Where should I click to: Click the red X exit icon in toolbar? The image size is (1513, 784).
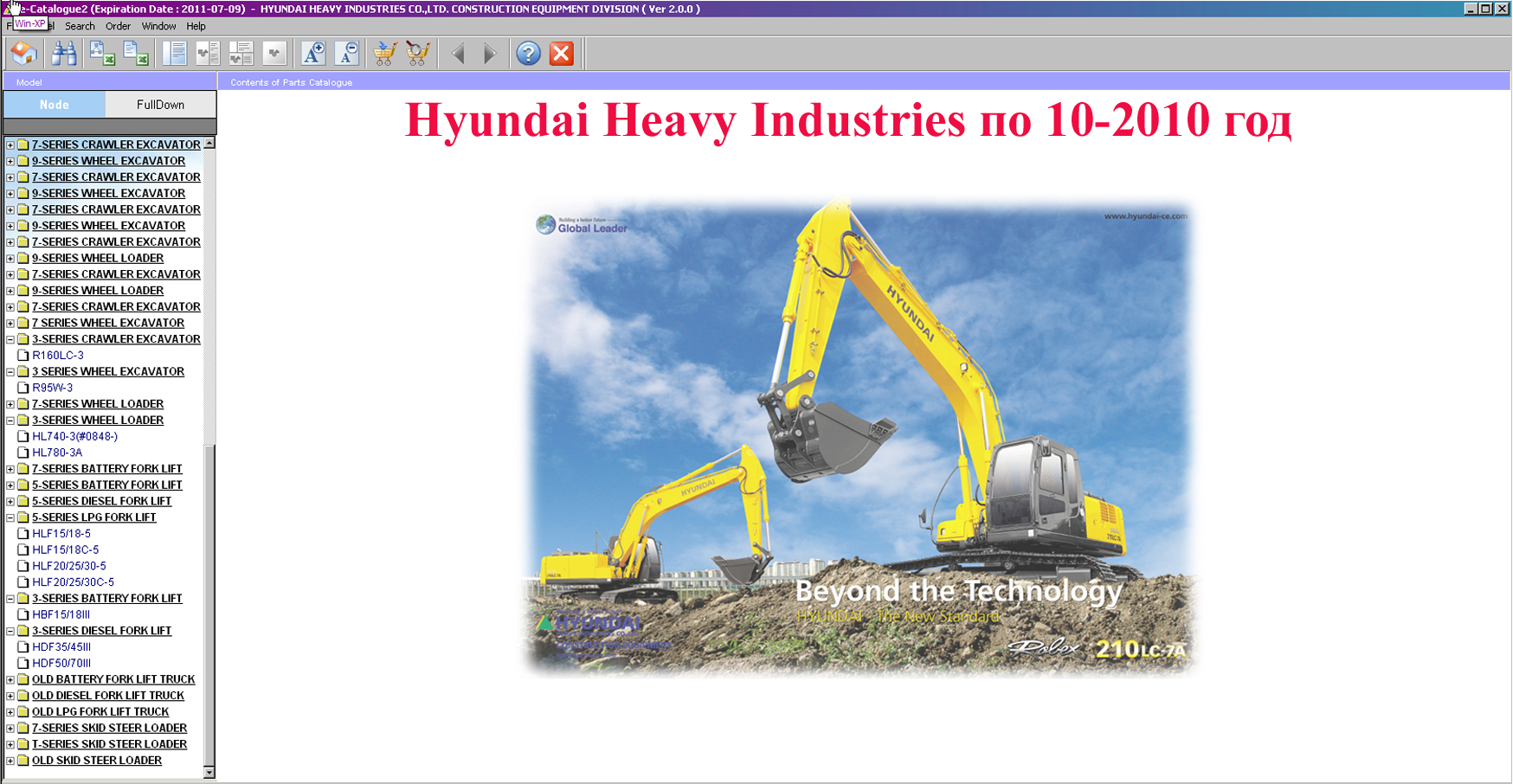pos(562,54)
